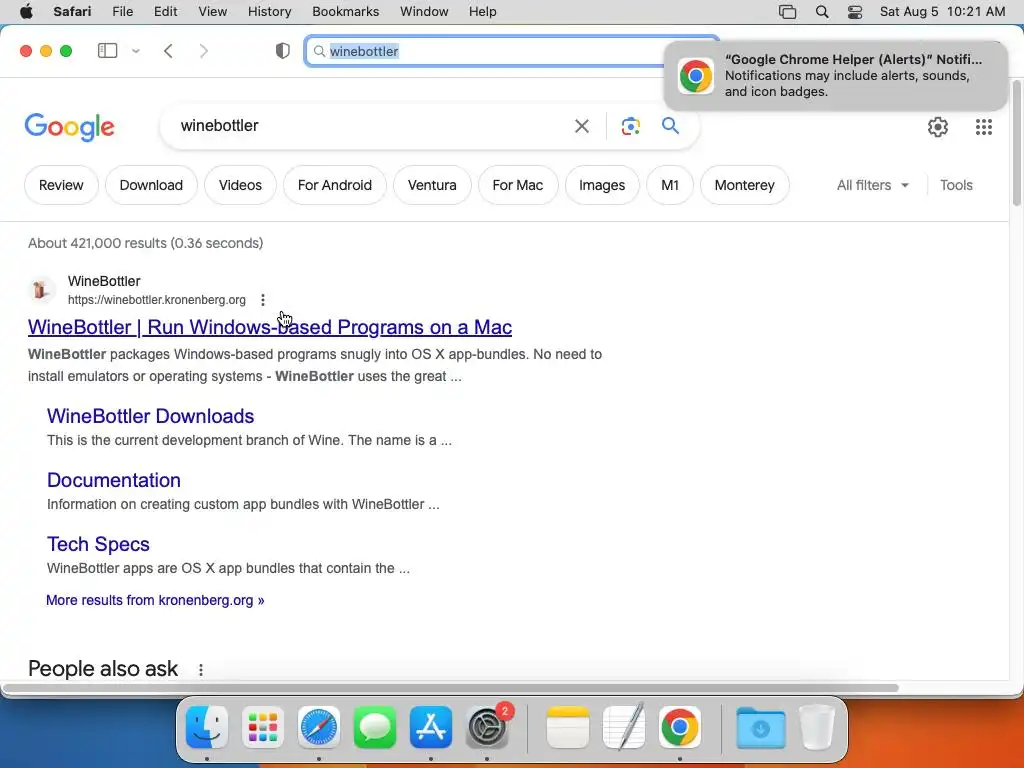Open the File menu
This screenshot has width=1024, height=768.
pos(122,12)
